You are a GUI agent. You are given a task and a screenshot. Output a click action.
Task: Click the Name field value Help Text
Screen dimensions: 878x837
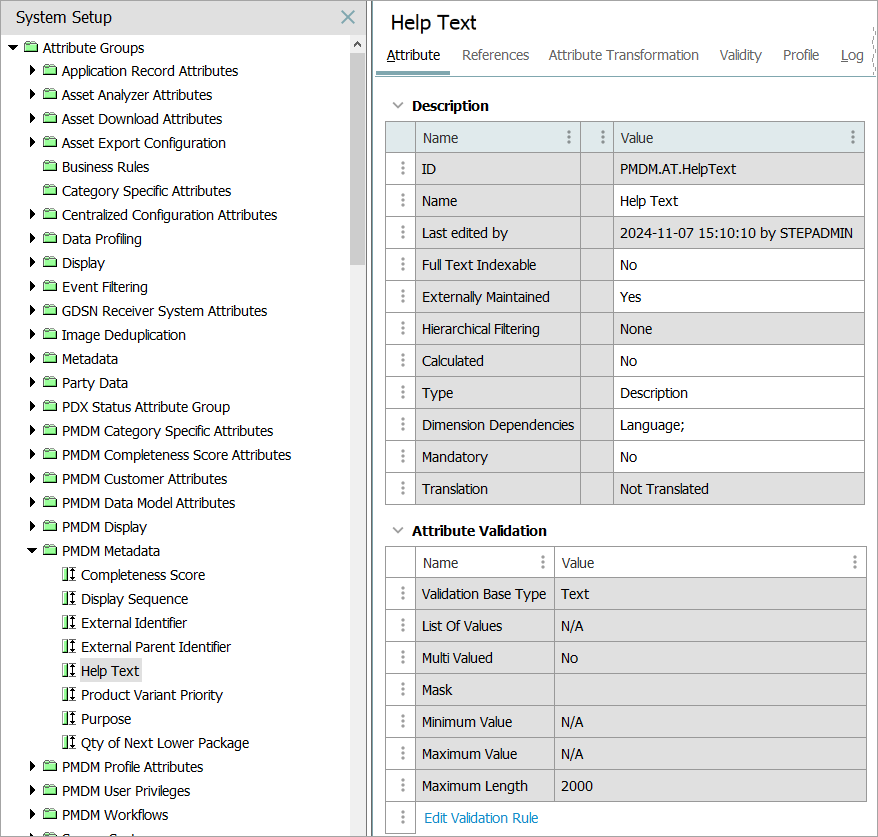click(x=649, y=201)
